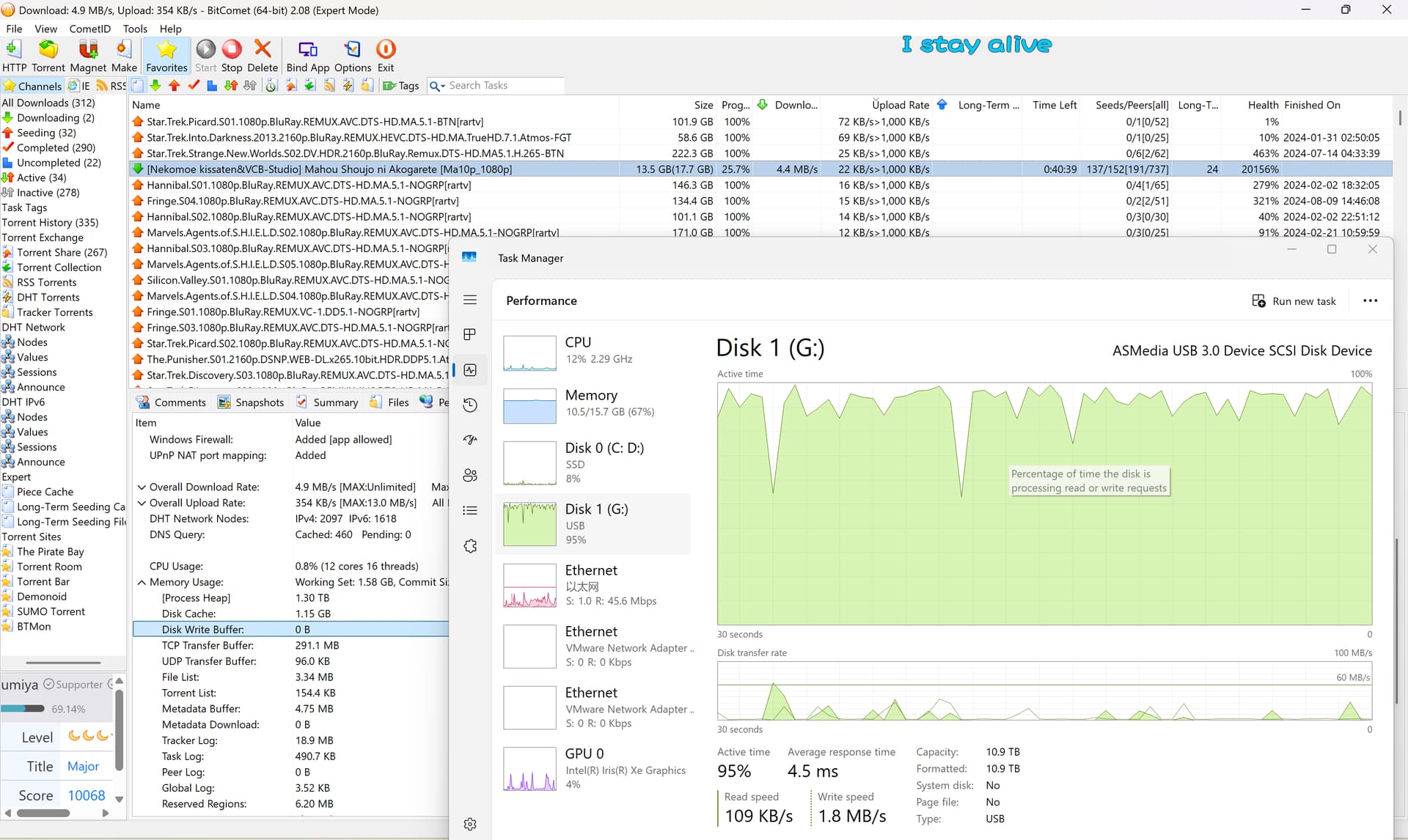Select Downloading (2) in sidebar
Viewport: 1408px width, 840px height.
click(x=55, y=117)
